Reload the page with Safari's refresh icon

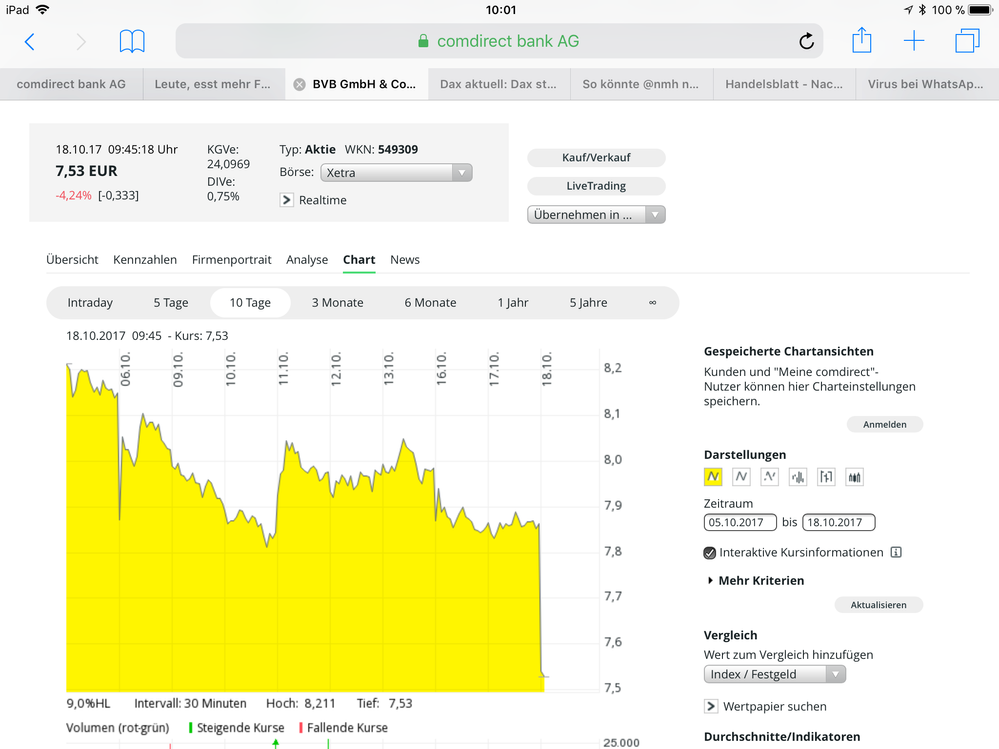point(806,41)
